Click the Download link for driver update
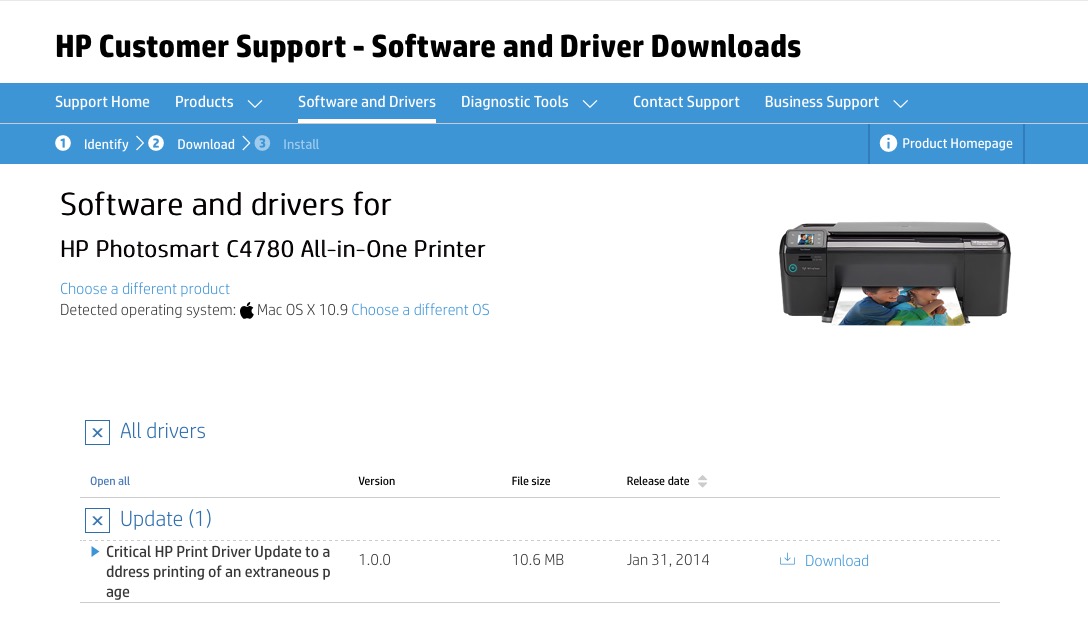Image resolution: width=1088 pixels, height=628 pixels. (836, 561)
